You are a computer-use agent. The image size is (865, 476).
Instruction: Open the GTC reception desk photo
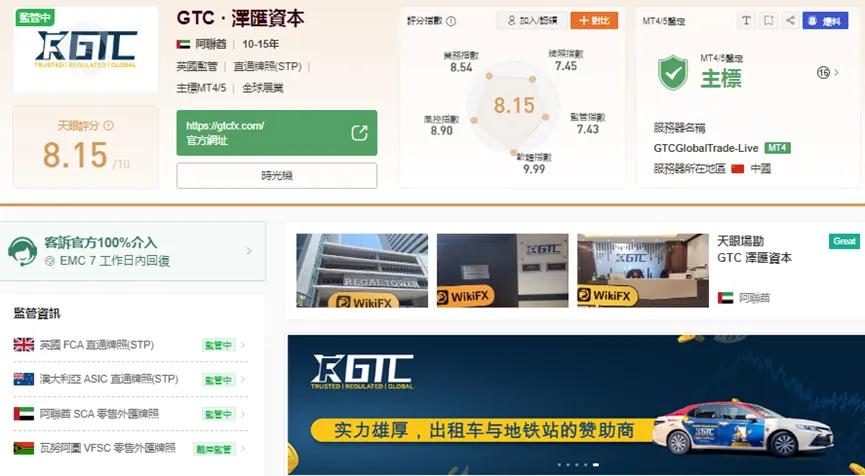643,270
